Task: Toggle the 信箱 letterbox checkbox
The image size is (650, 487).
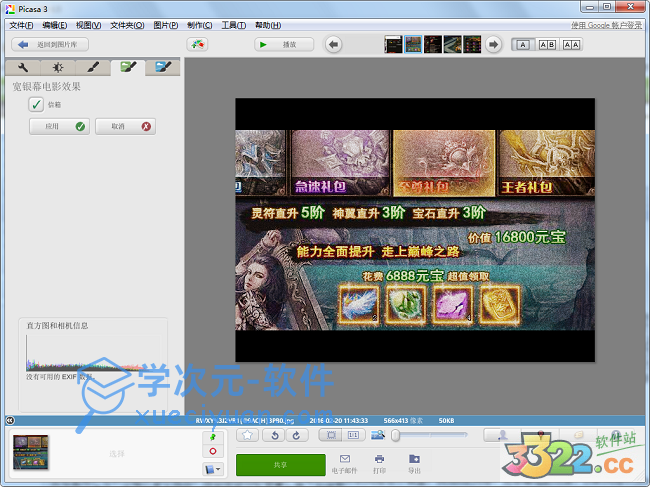Action: tap(36, 104)
